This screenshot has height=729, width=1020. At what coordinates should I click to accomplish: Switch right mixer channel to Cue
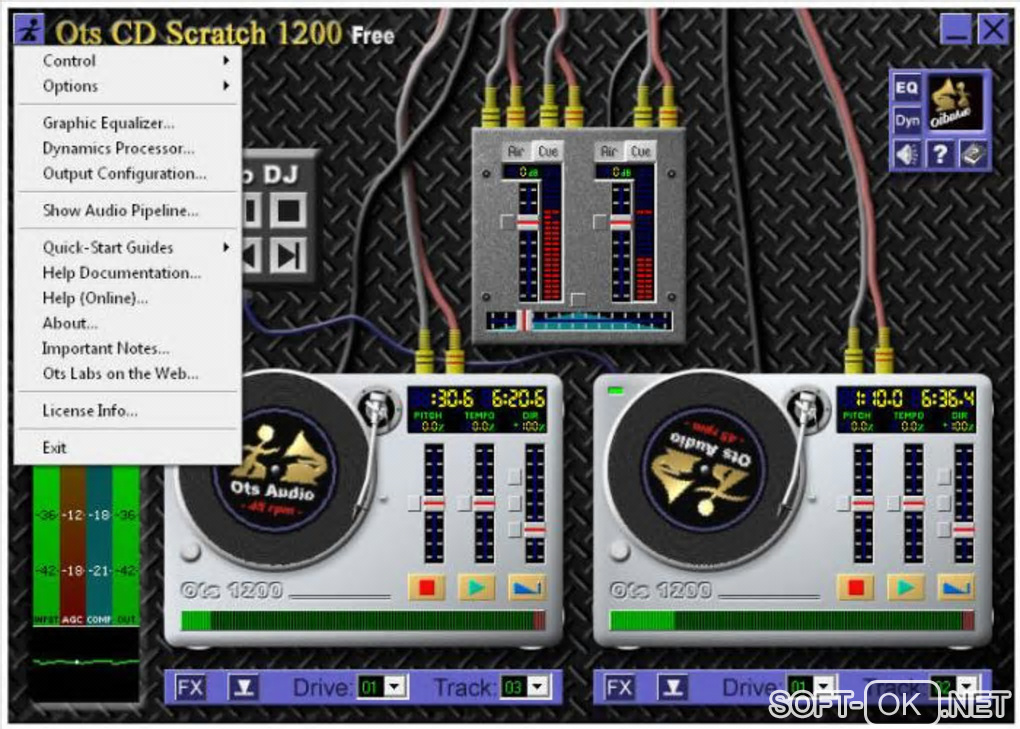click(640, 151)
